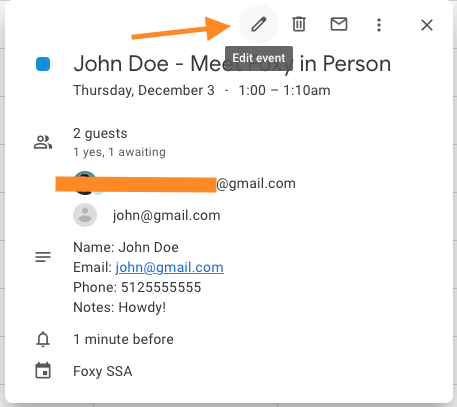Click the calendar icon beside Foxy SSA
Viewport: 457px width, 407px height.
[43, 371]
